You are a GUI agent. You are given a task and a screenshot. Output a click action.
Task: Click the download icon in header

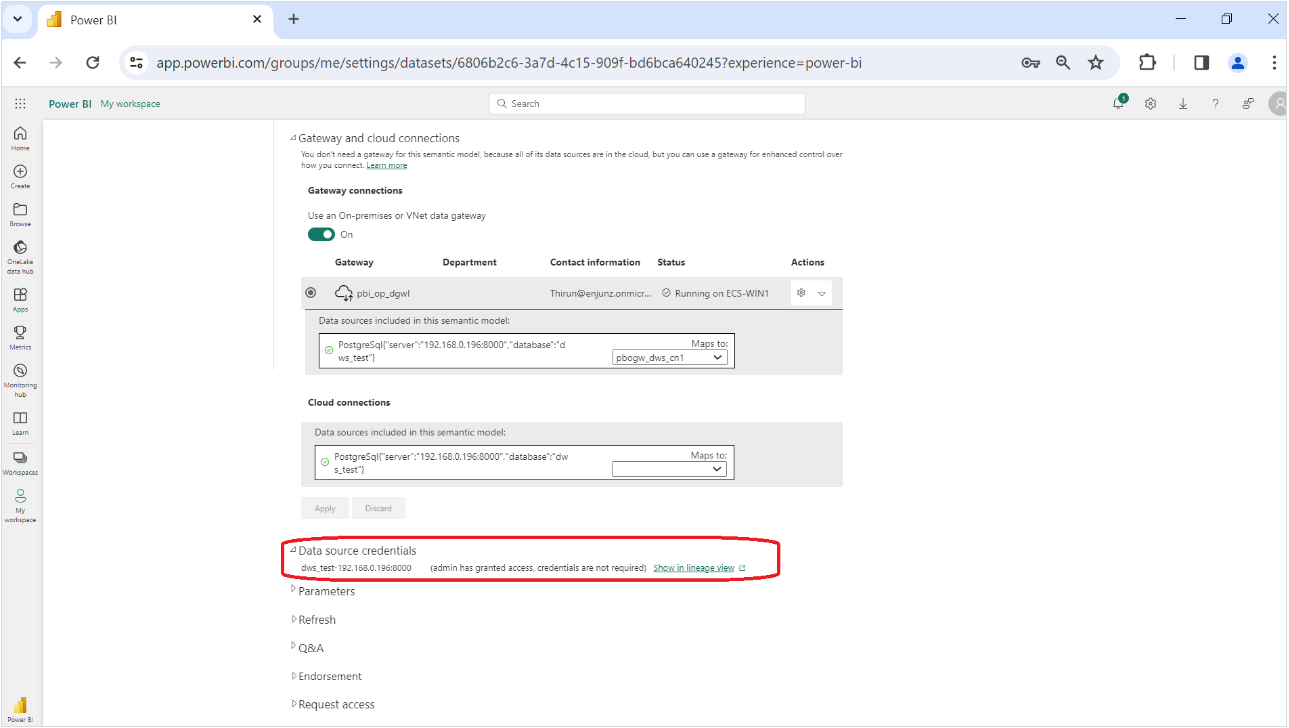(x=1183, y=104)
